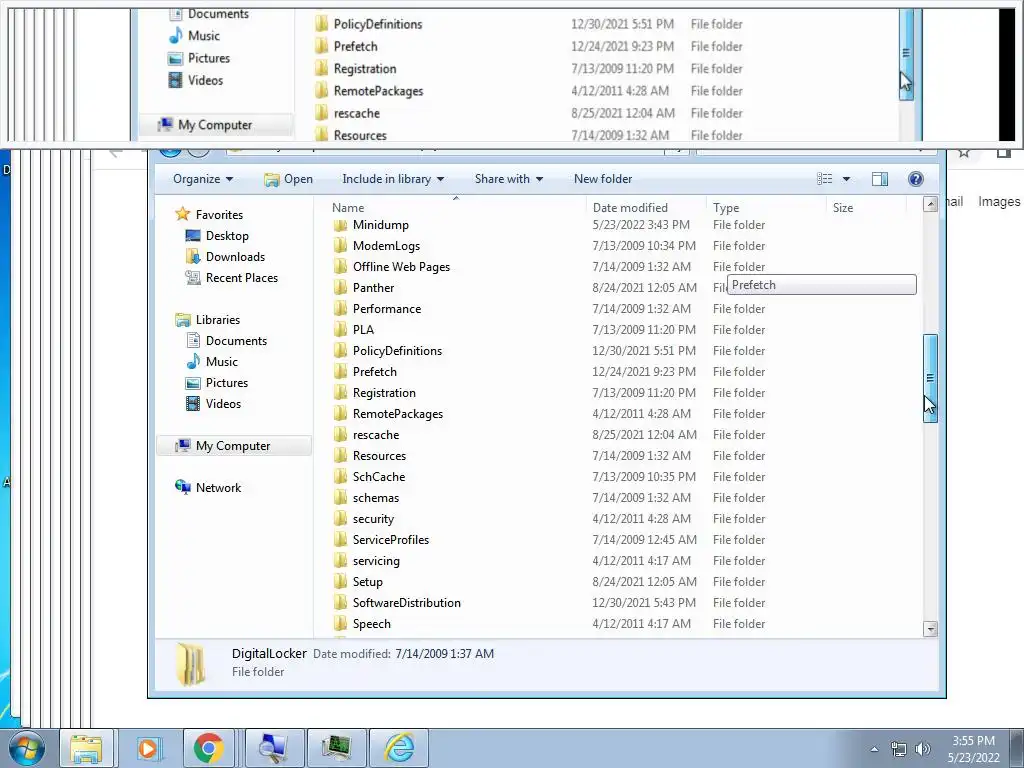This screenshot has width=1024, height=768.
Task: Click the New folder button
Action: coord(603,179)
